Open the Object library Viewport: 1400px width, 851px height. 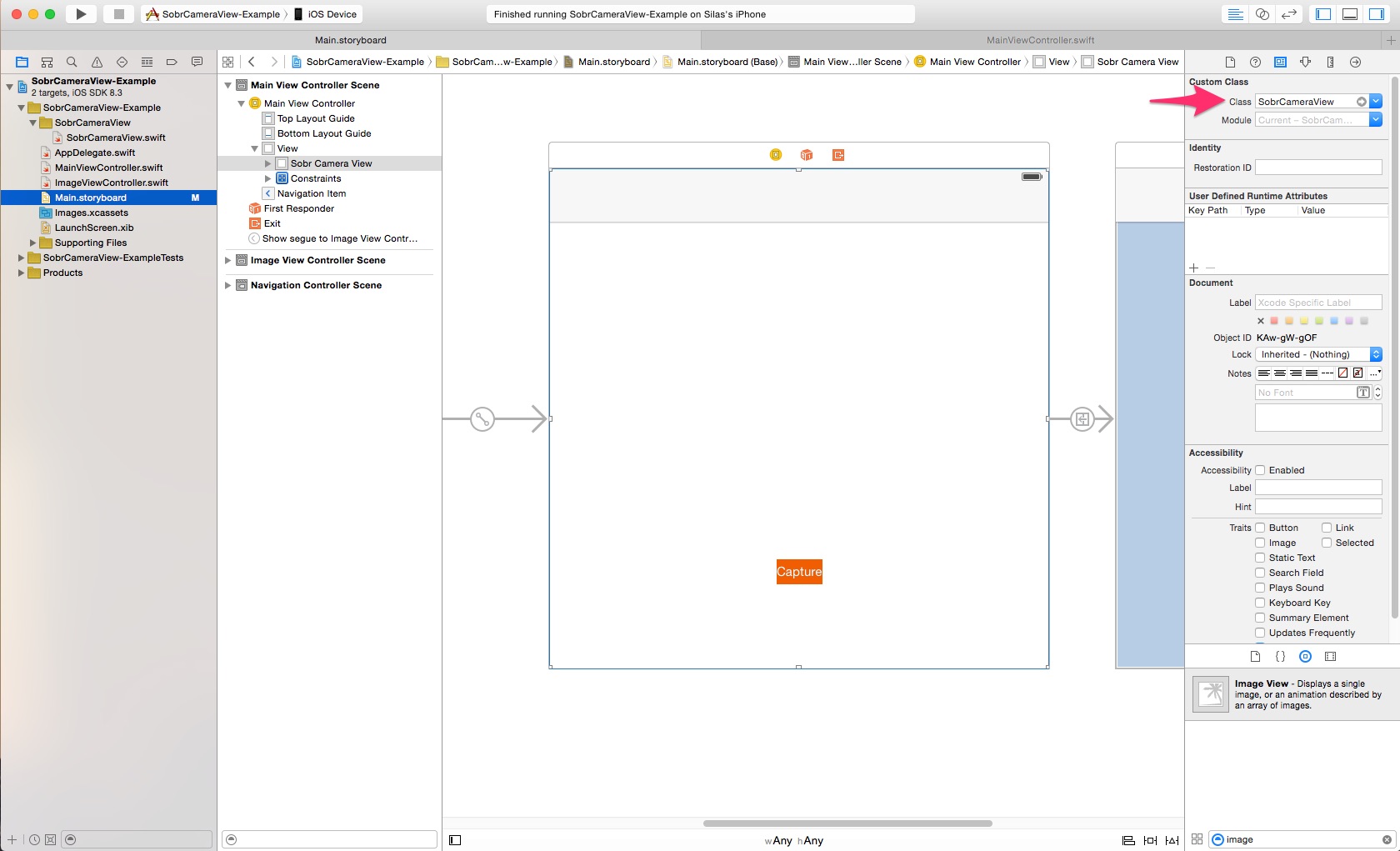click(x=1305, y=657)
